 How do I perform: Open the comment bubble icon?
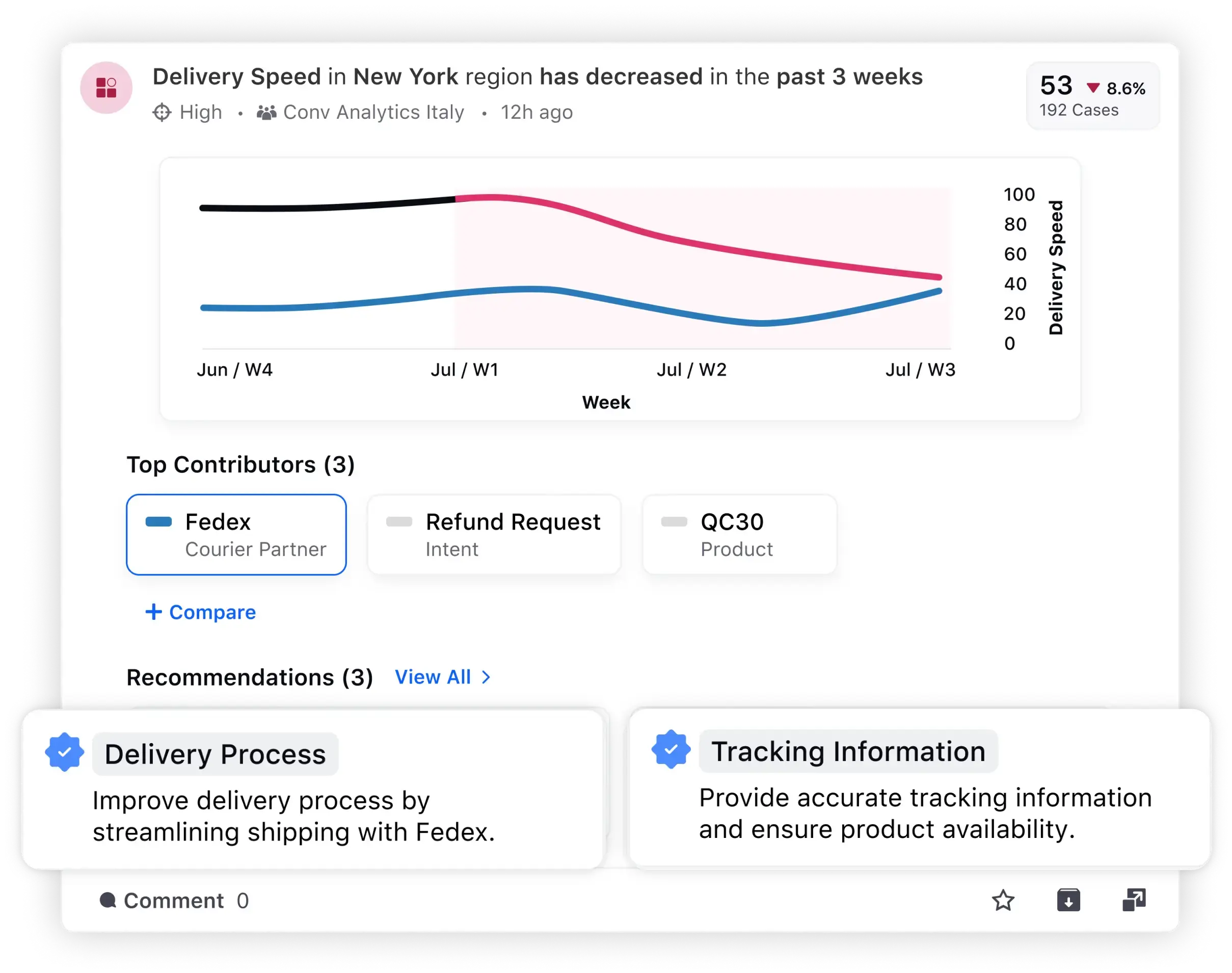point(108,900)
